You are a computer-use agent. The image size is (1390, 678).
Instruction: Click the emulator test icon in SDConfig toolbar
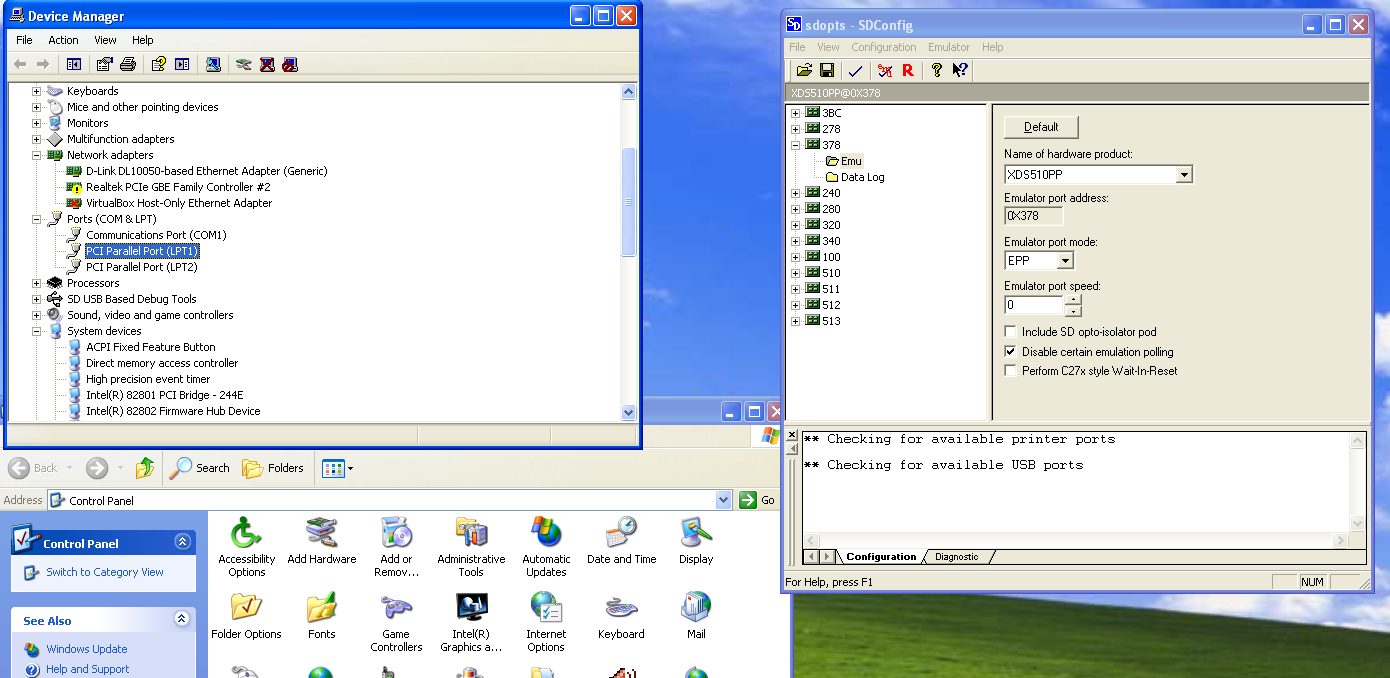tap(885, 70)
